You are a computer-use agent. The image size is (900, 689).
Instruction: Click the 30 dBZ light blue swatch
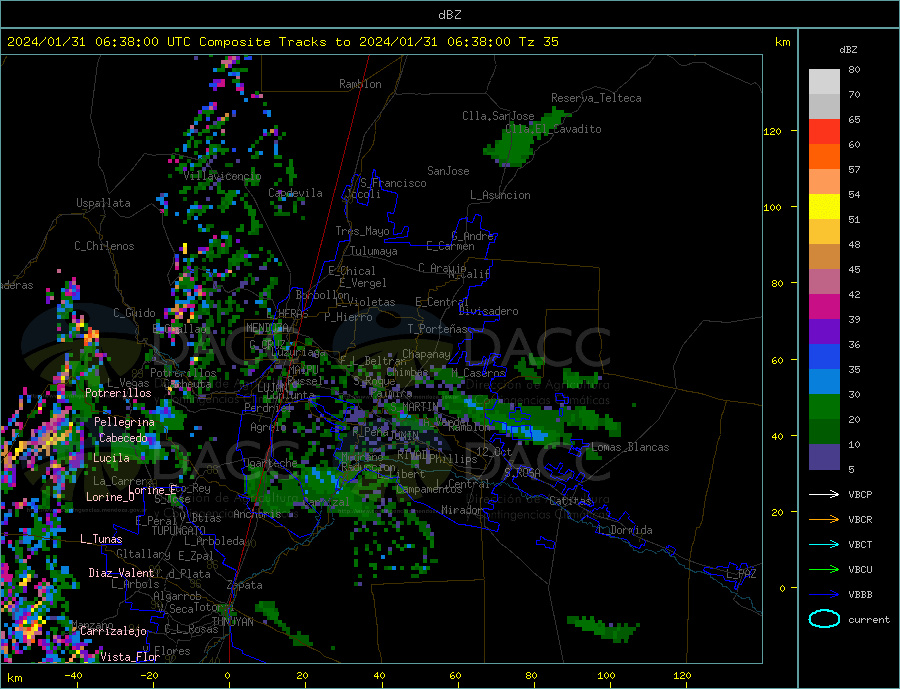click(824, 381)
